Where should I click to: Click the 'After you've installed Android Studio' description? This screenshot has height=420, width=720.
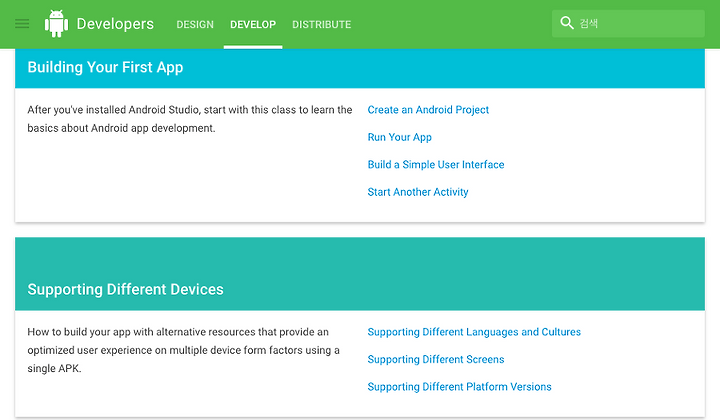190,119
